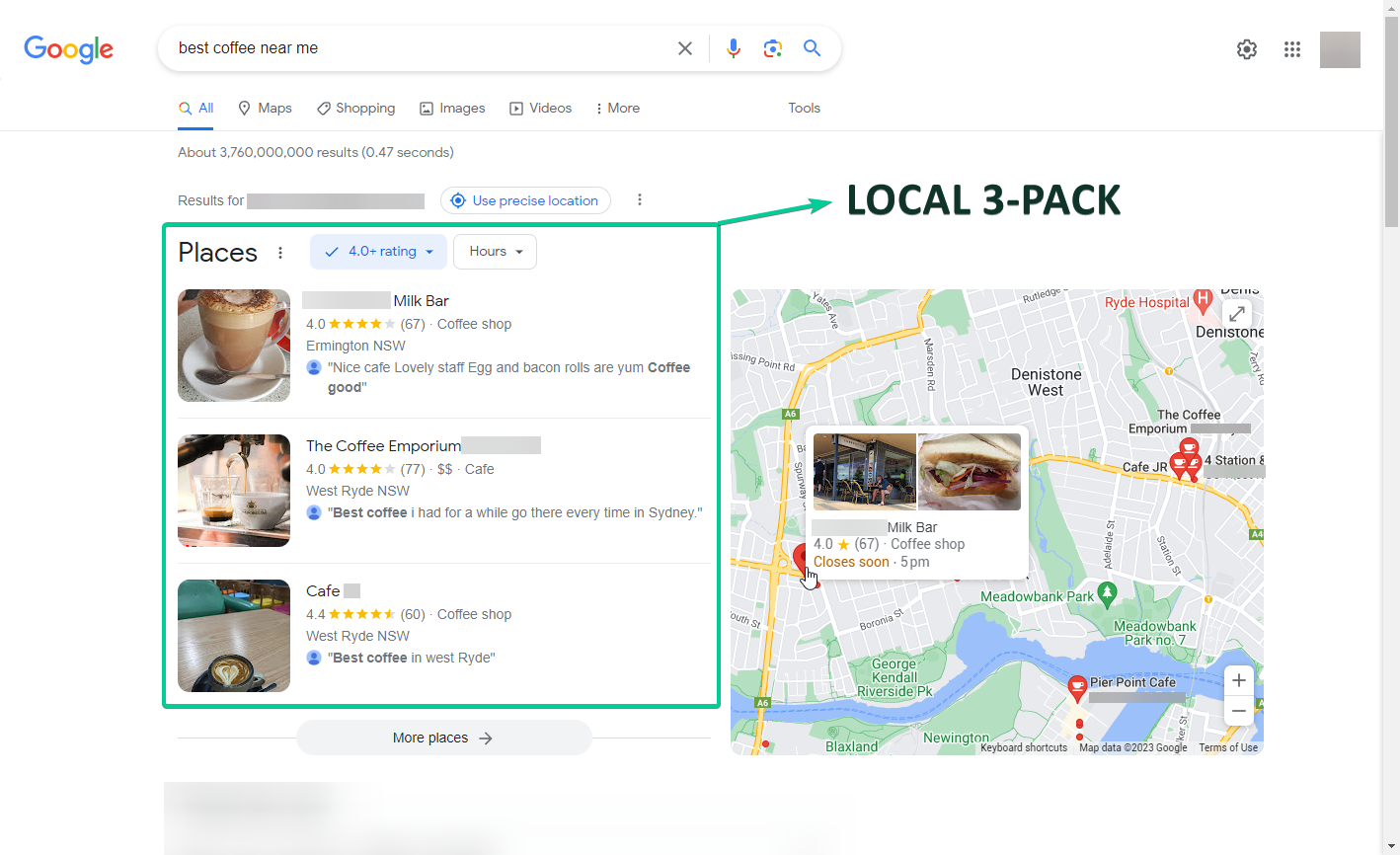This screenshot has height=855, width=1400.
Task: Switch to the All results tab
Action: pos(195,109)
